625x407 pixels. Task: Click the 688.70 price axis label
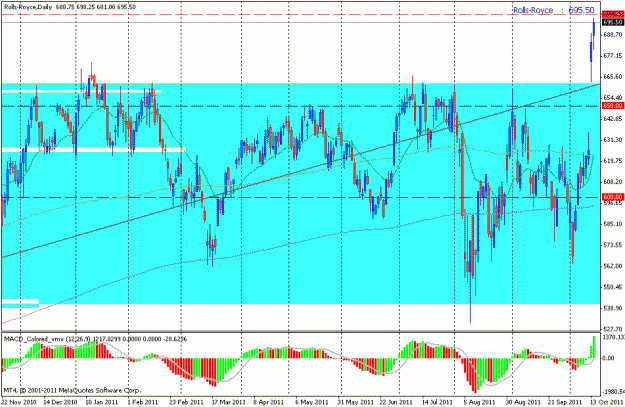click(613, 35)
